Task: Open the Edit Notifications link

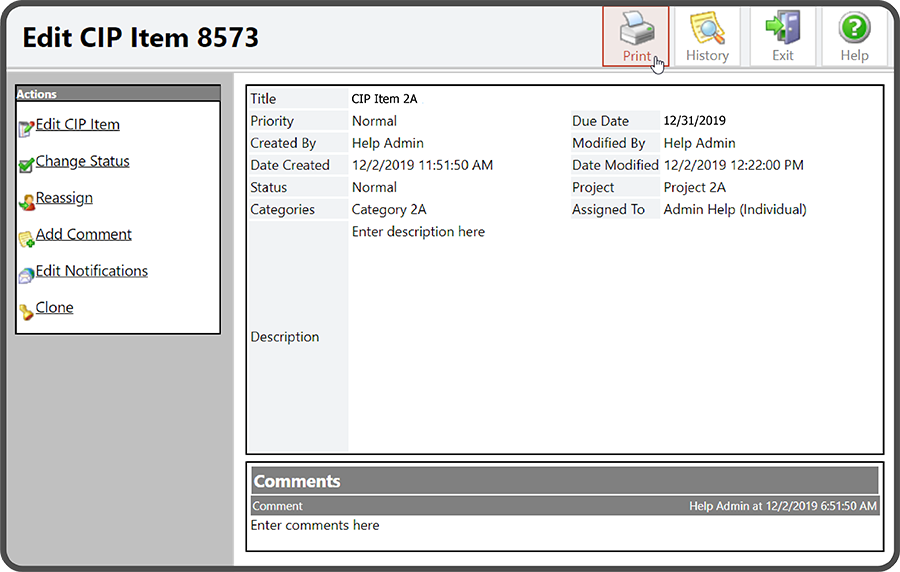Action: pos(92,271)
